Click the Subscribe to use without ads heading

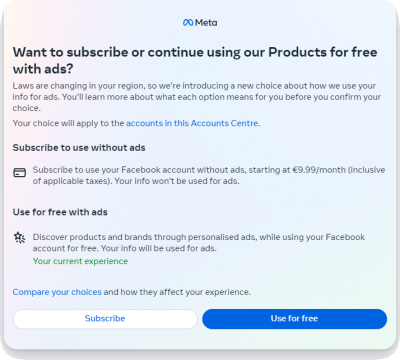point(79,148)
